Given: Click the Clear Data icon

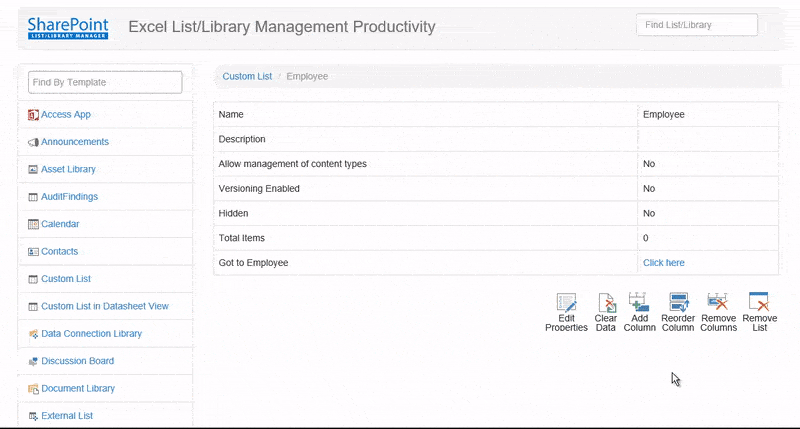Looking at the screenshot, I should [606, 302].
